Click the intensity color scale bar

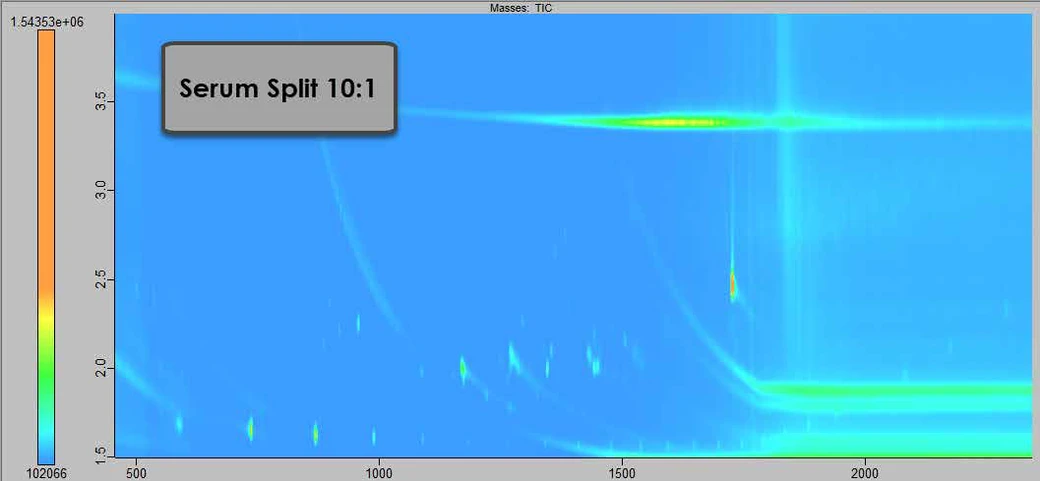(46, 247)
